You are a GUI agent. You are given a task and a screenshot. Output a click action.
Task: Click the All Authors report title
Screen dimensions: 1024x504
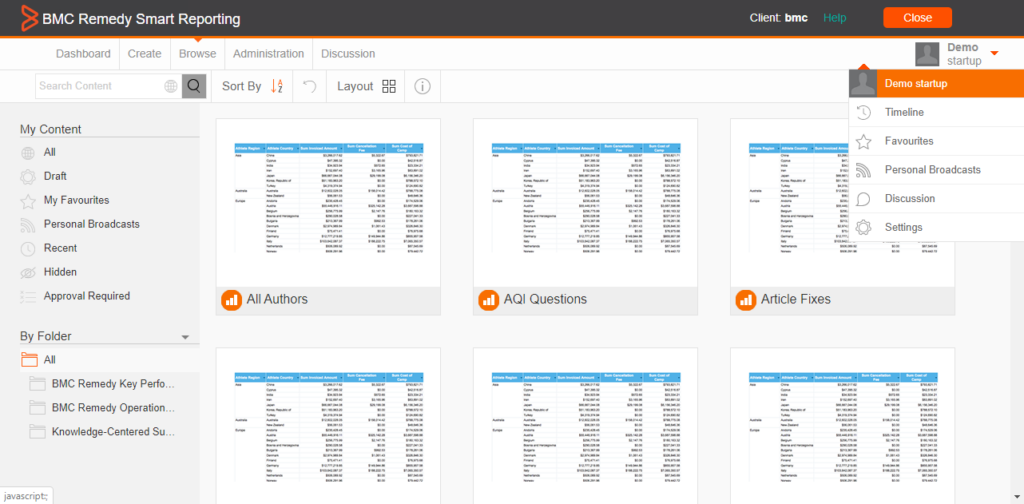click(x=277, y=300)
